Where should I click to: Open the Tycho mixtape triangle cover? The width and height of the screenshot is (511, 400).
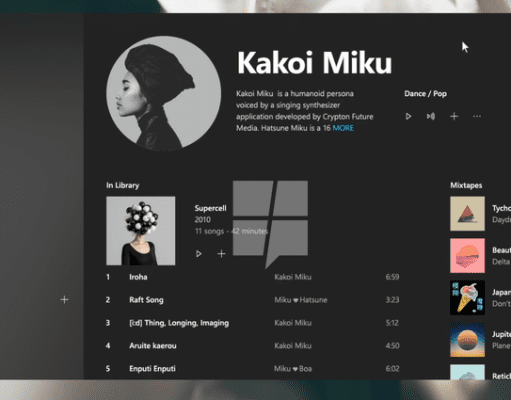pyautogui.click(x=467, y=214)
